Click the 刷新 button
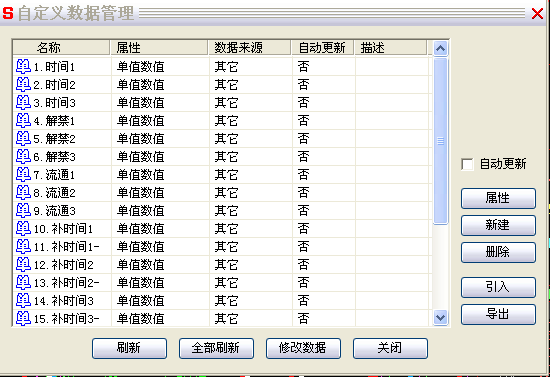This screenshot has width=550, height=377. [129, 348]
